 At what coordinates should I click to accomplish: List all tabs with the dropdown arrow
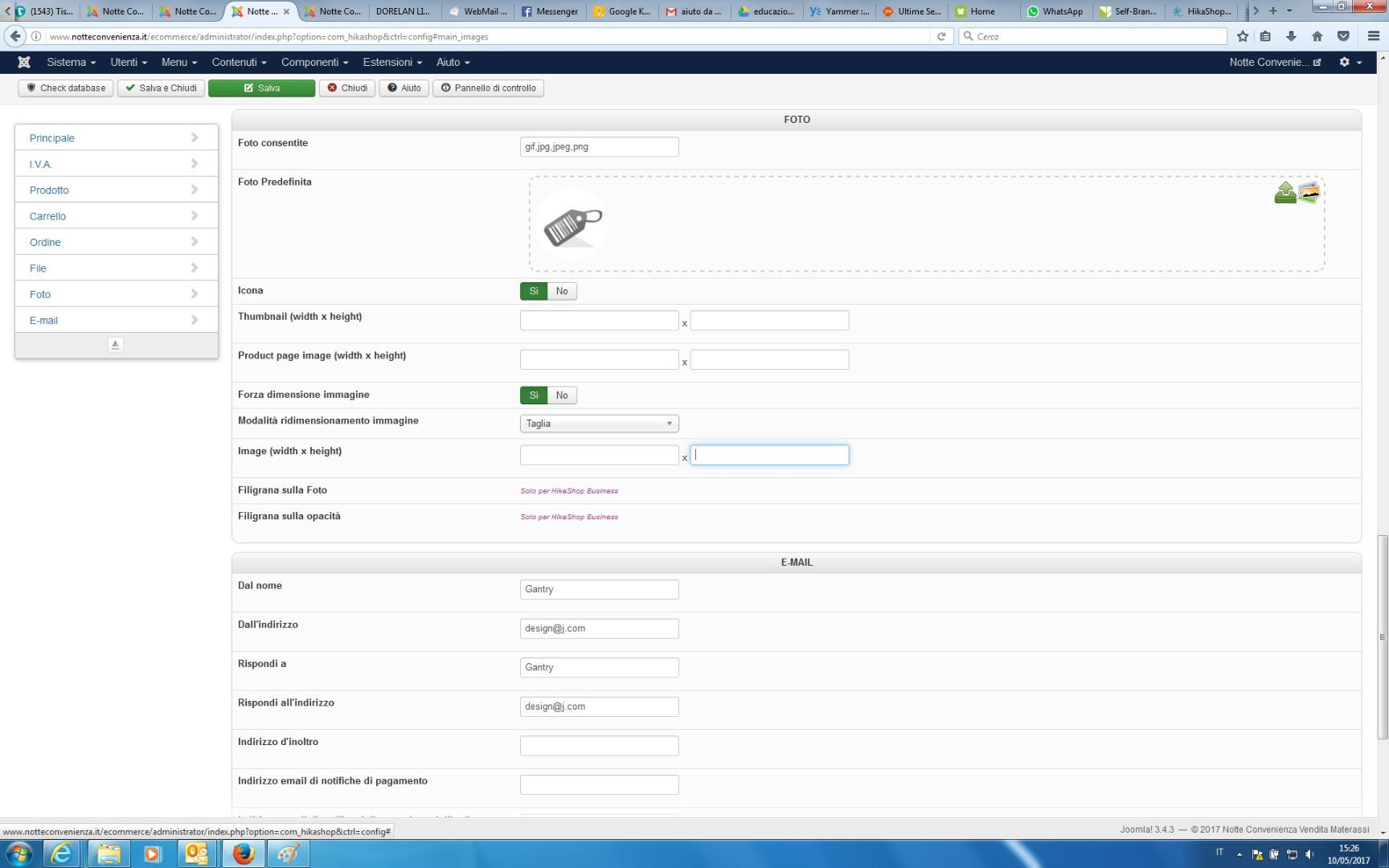(x=1289, y=11)
